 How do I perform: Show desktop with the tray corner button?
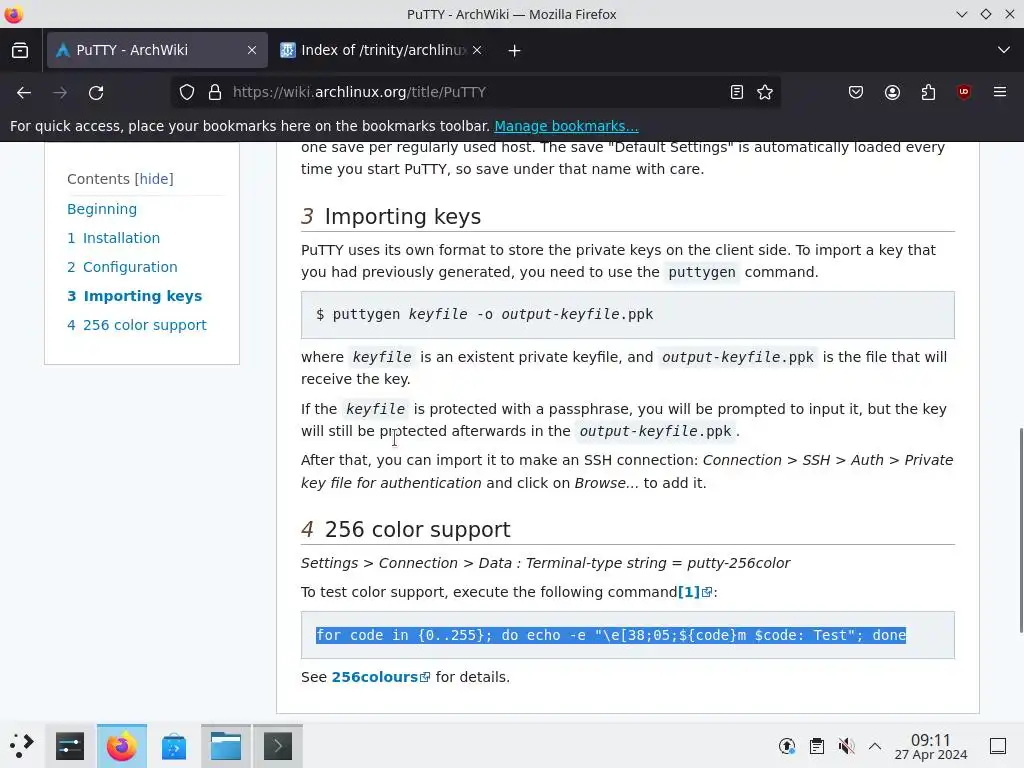[x=998, y=746]
